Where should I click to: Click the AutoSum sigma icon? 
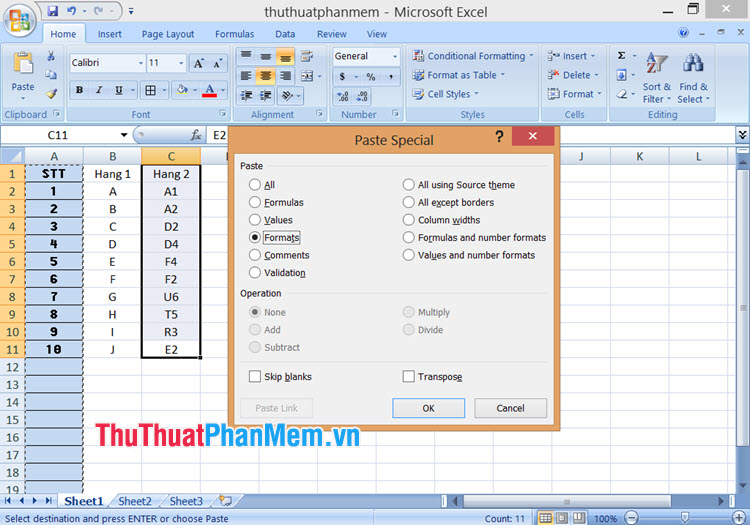pyautogui.click(x=621, y=56)
